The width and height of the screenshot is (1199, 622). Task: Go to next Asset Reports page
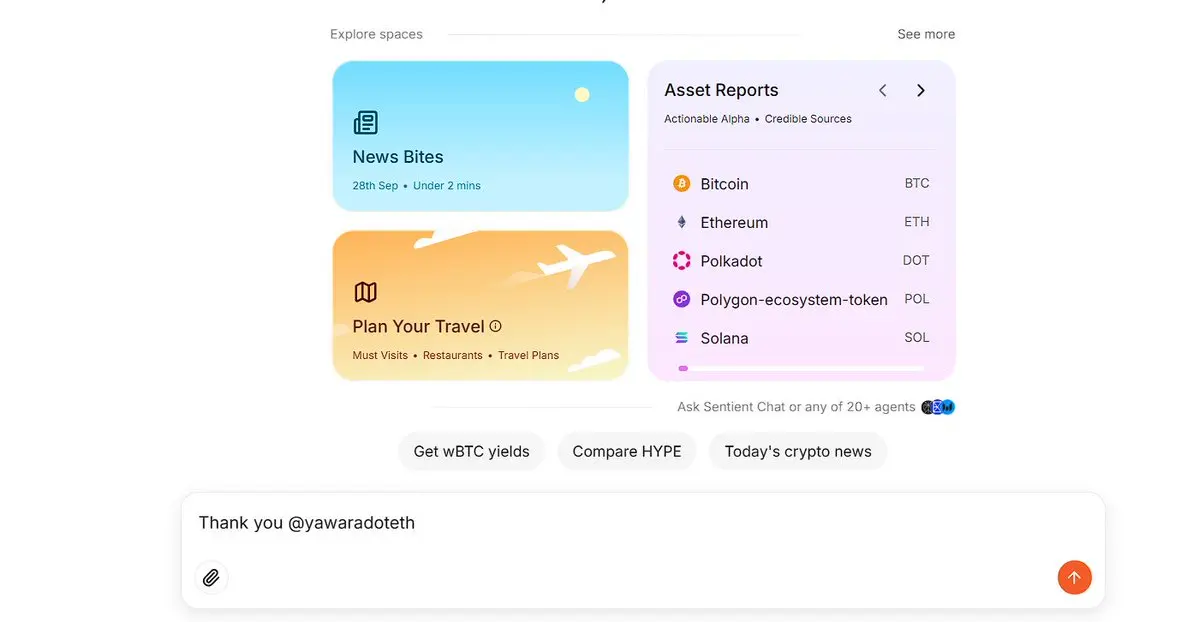click(921, 90)
